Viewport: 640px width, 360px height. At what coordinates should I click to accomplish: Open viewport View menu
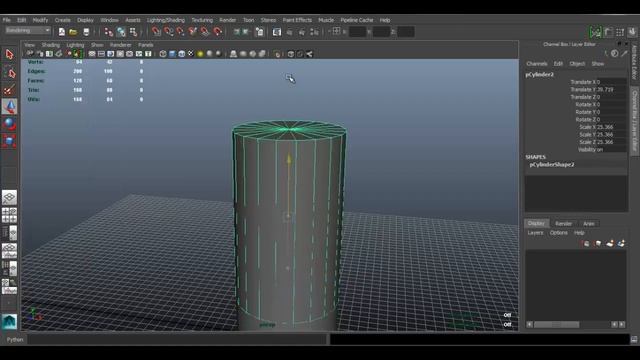click(x=29, y=45)
